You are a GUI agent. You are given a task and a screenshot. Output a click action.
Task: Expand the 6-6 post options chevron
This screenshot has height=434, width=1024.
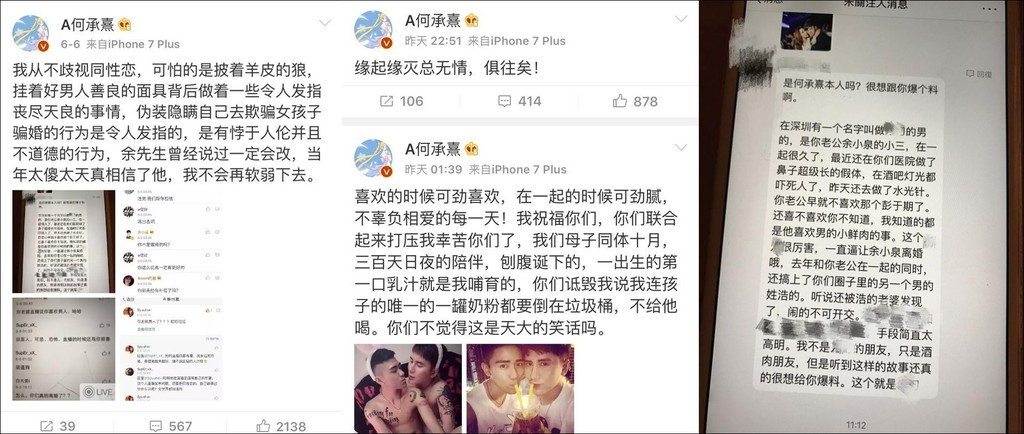pos(325,23)
